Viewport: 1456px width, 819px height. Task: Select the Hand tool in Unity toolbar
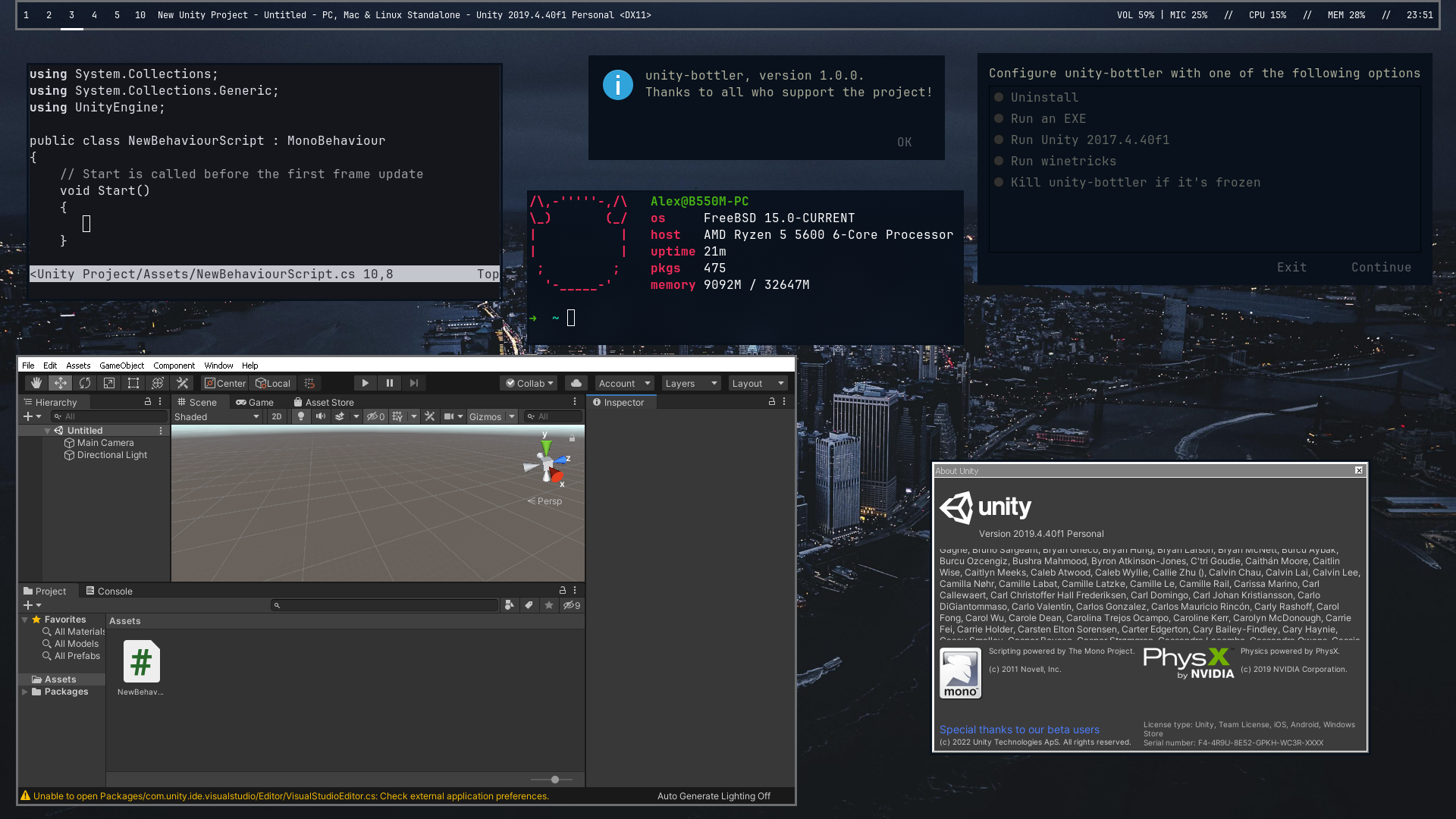36,383
